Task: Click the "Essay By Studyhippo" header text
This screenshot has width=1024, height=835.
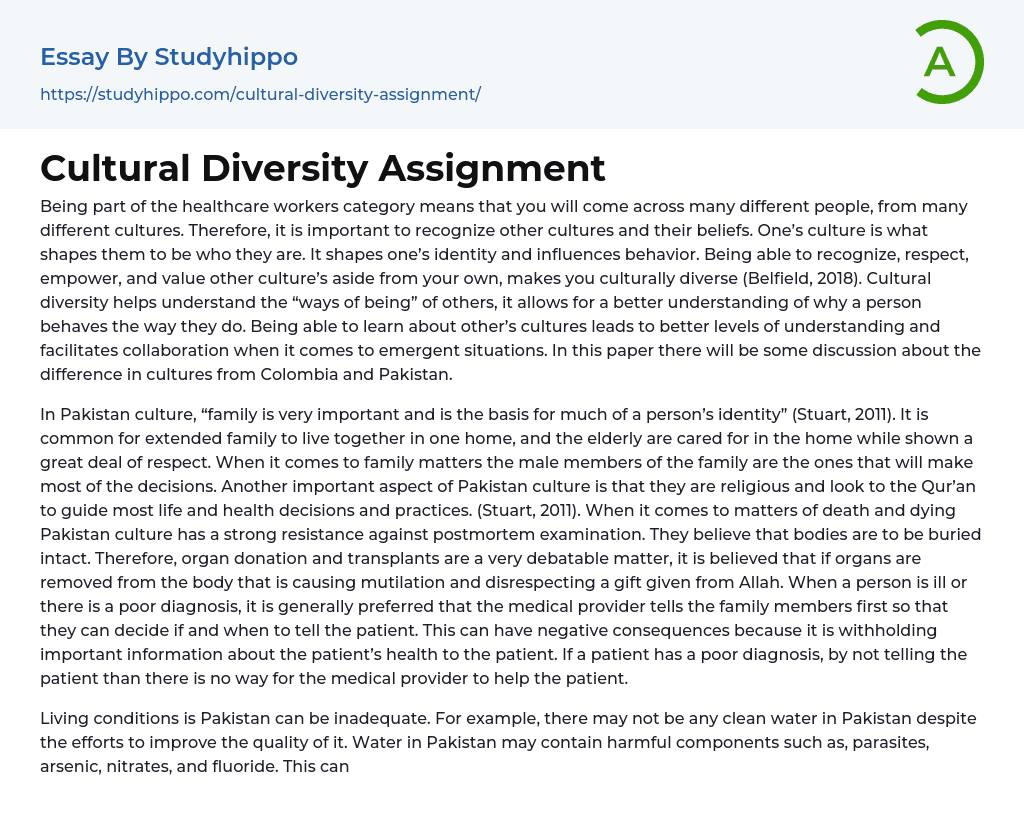Action: (x=169, y=57)
